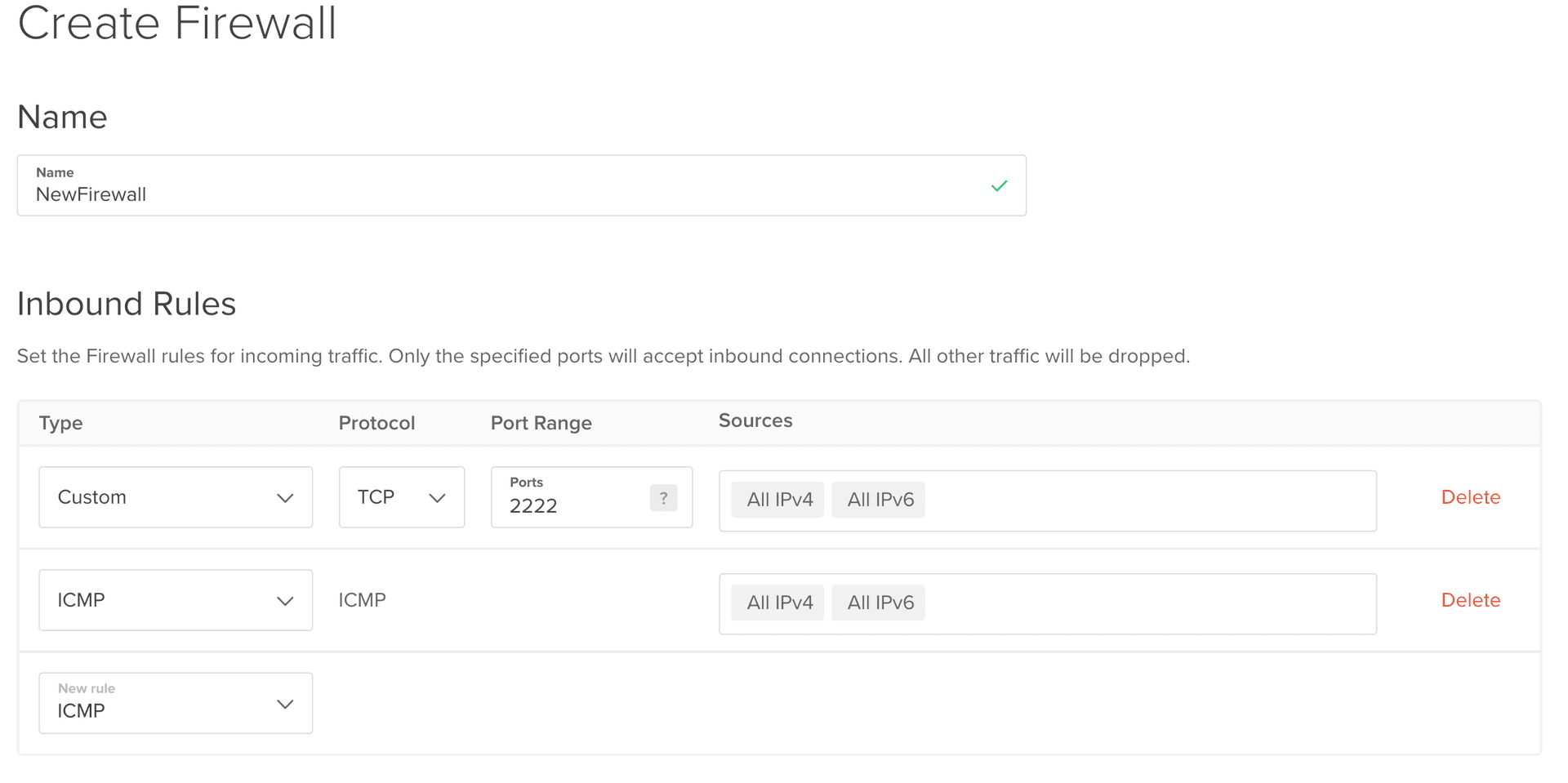Click the chevron arrow beside TCP
The image size is (1568, 783).
coord(437,498)
